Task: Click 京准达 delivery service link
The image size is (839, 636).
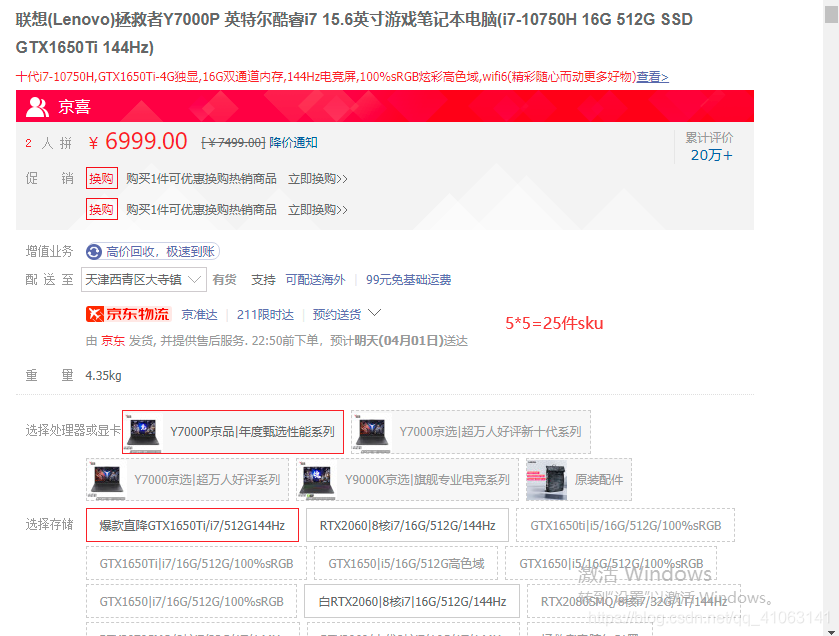Action: 199,315
